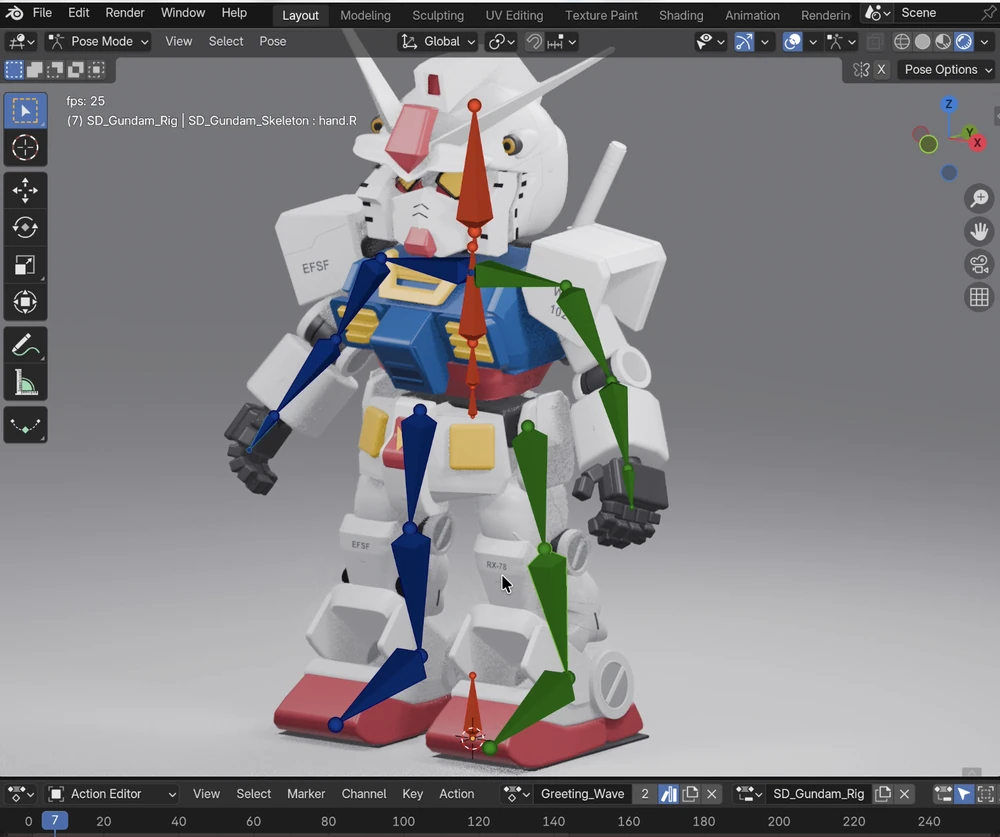Toggle only show selected filter

pos(964,794)
